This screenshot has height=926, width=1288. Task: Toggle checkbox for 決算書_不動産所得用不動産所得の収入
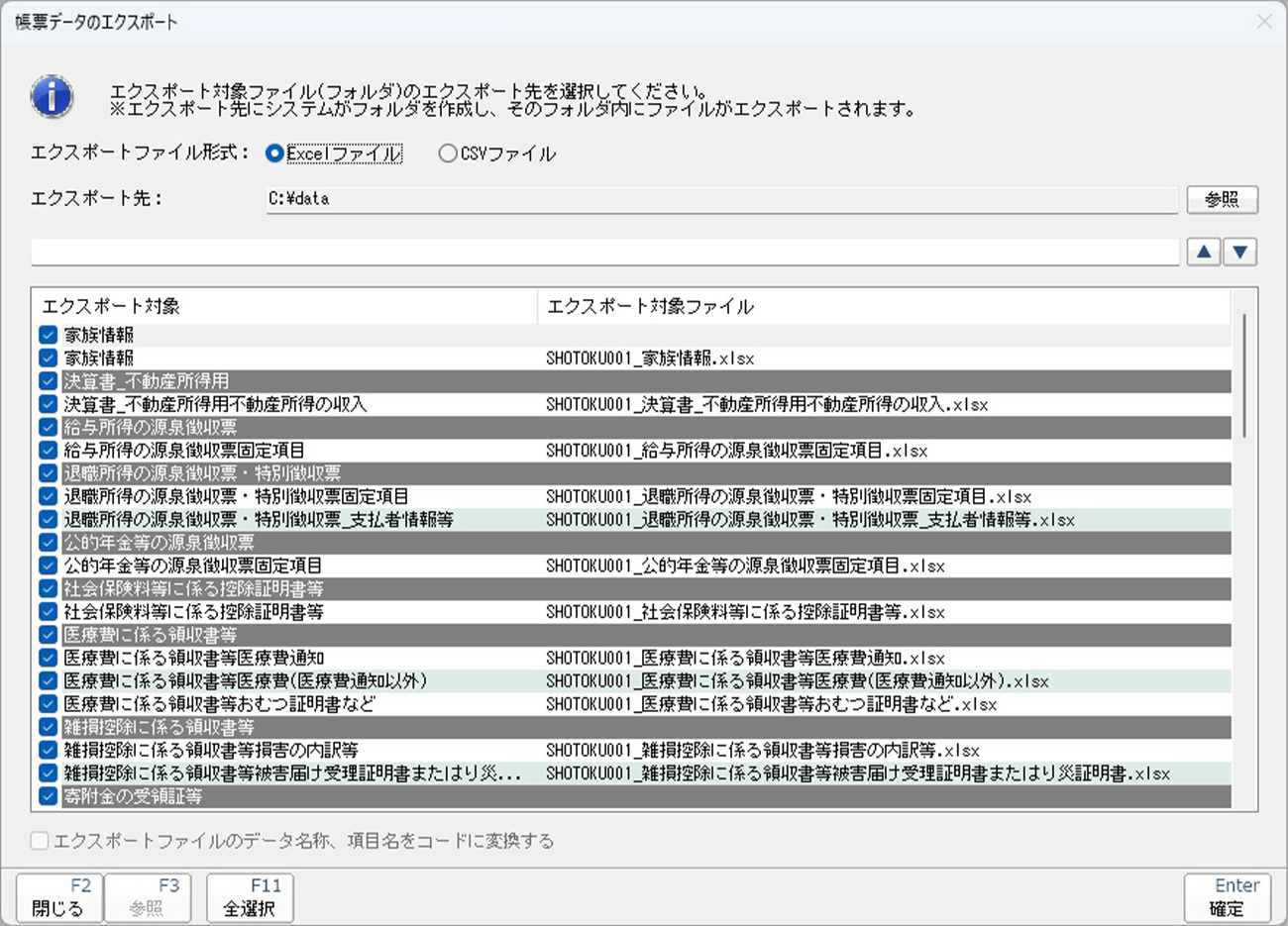(48, 404)
